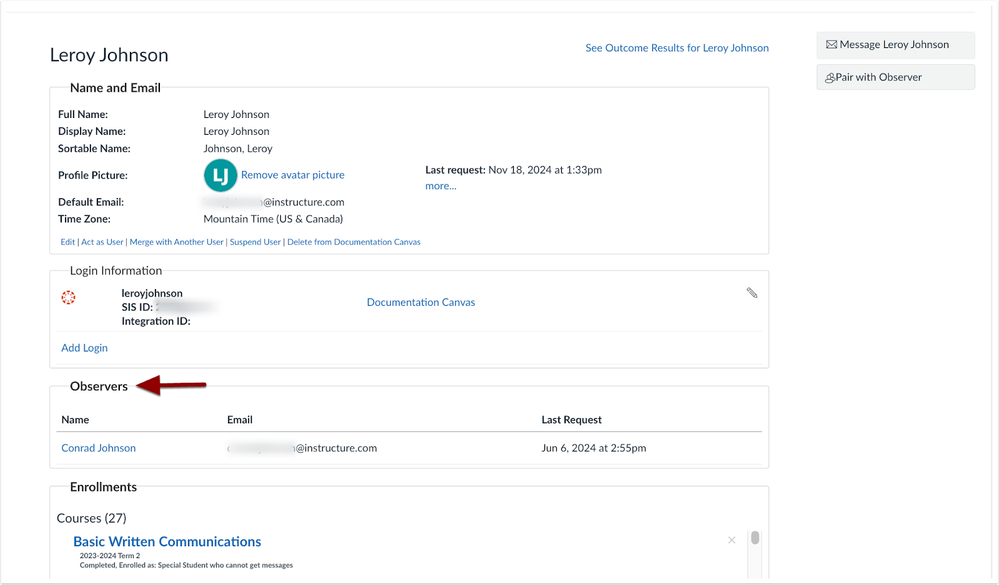Open the Documentation Canvas account link
The height and width of the screenshot is (585, 999).
click(420, 302)
